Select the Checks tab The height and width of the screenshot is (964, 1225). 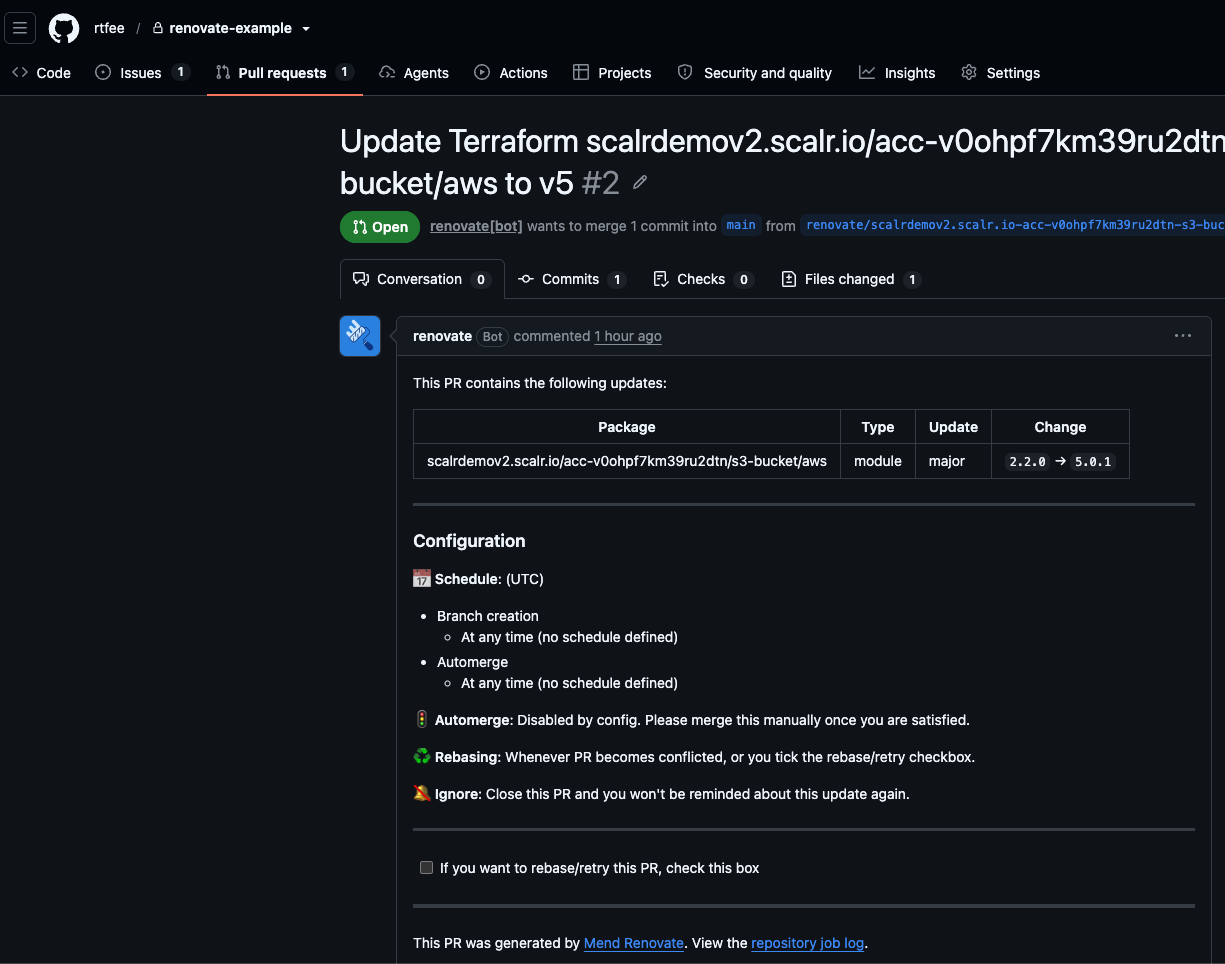tap(703, 279)
